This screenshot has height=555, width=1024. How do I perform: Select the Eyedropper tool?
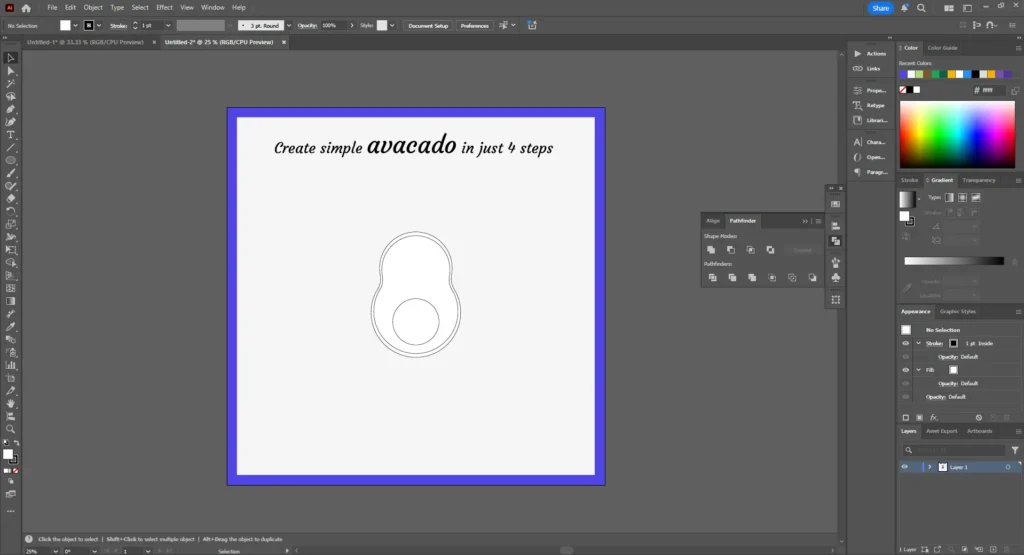pyautogui.click(x=10, y=326)
